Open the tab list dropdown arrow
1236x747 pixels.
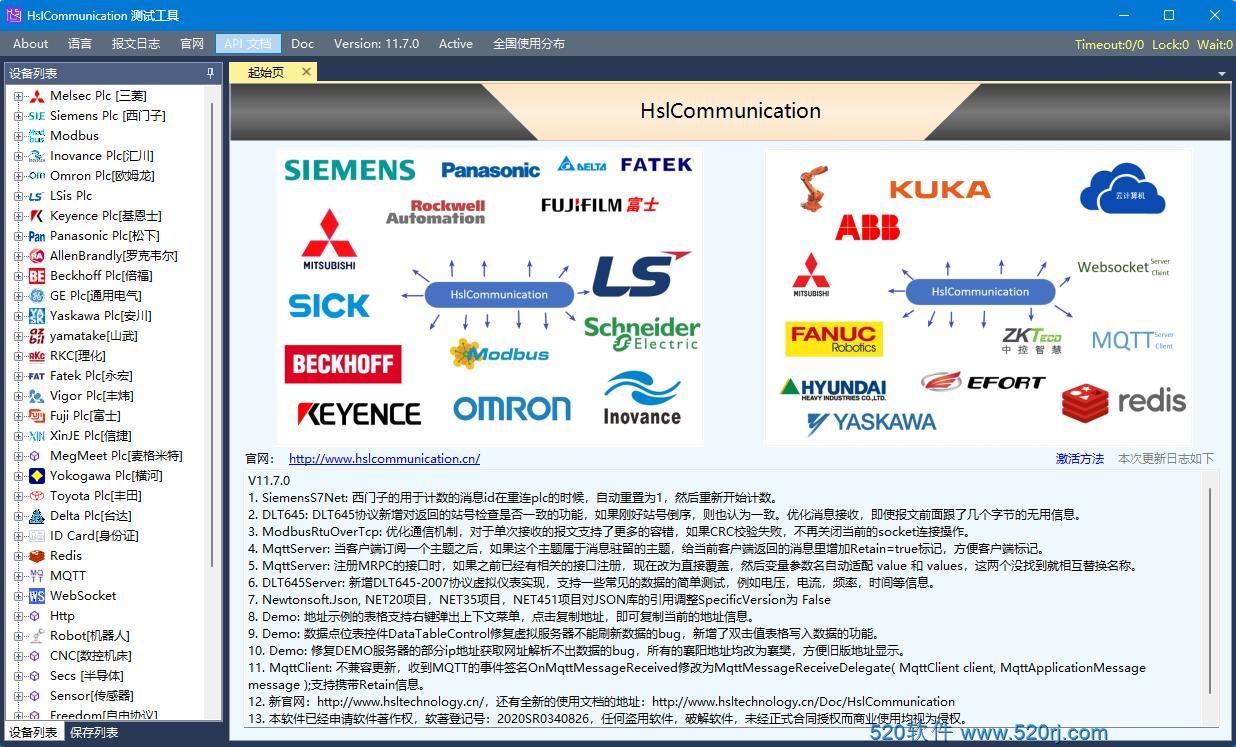click(x=1222, y=74)
